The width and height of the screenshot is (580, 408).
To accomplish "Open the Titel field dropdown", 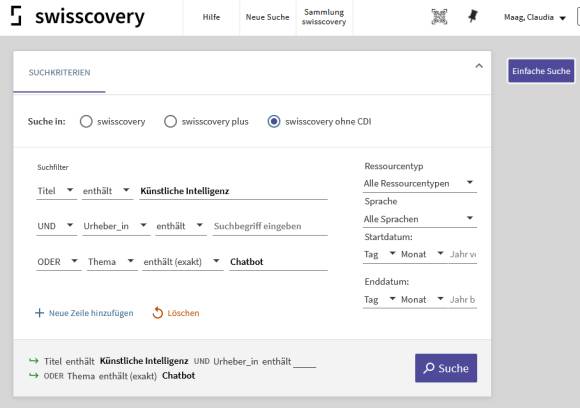I will click(x=56, y=191).
